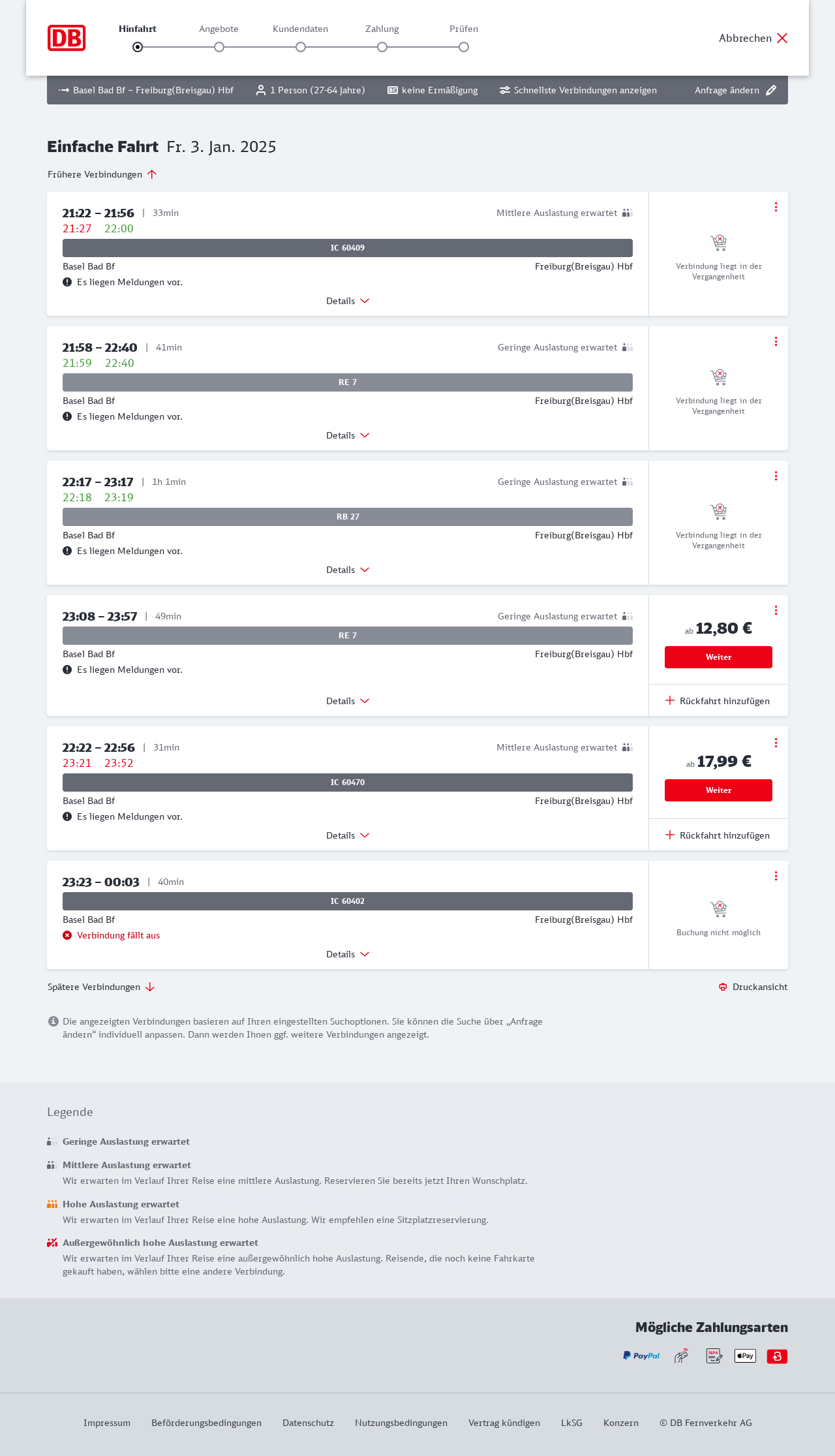Expand Details for the RB 27 connection
The width and height of the screenshot is (835, 1456).
(348, 570)
